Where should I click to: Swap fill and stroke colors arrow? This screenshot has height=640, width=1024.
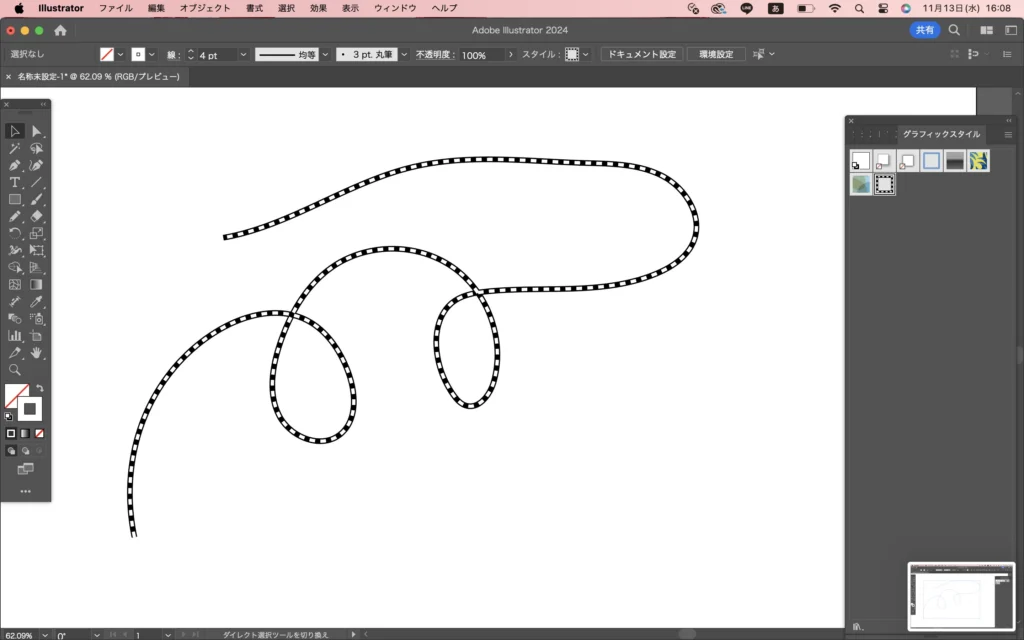click(x=40, y=388)
